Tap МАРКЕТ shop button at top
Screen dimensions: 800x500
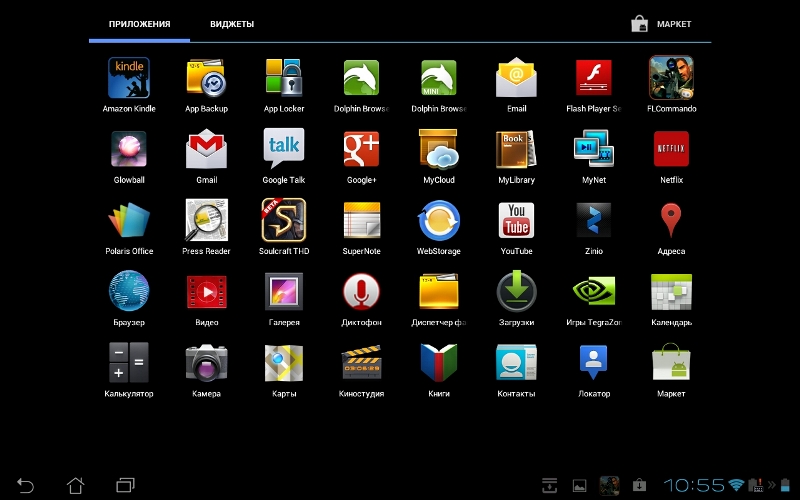(x=661, y=24)
